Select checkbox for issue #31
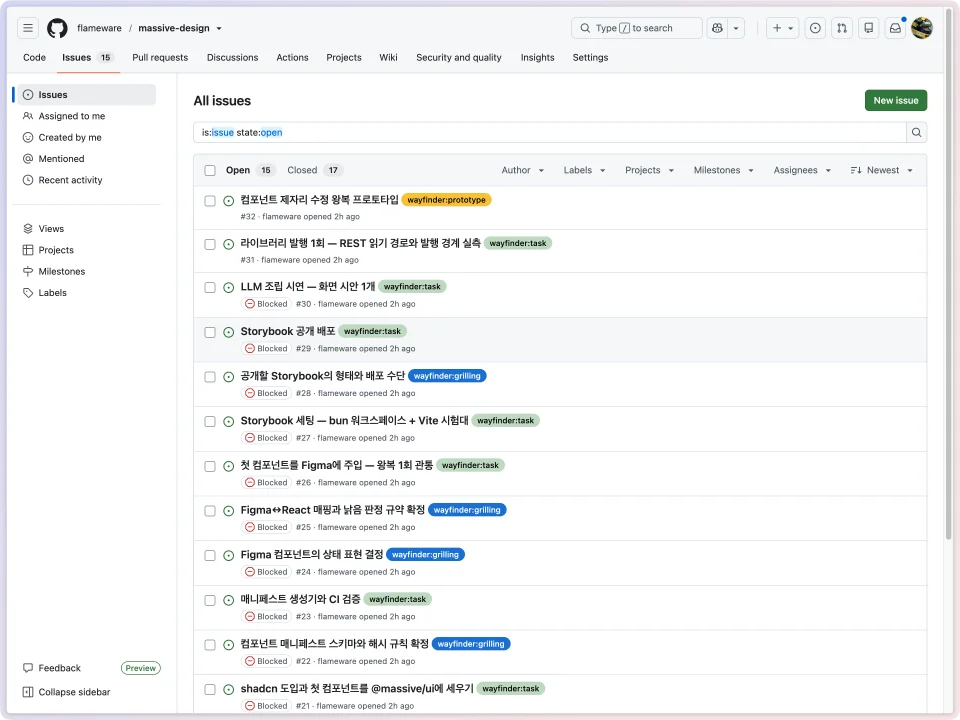This screenshot has width=960, height=720. pyautogui.click(x=210, y=244)
